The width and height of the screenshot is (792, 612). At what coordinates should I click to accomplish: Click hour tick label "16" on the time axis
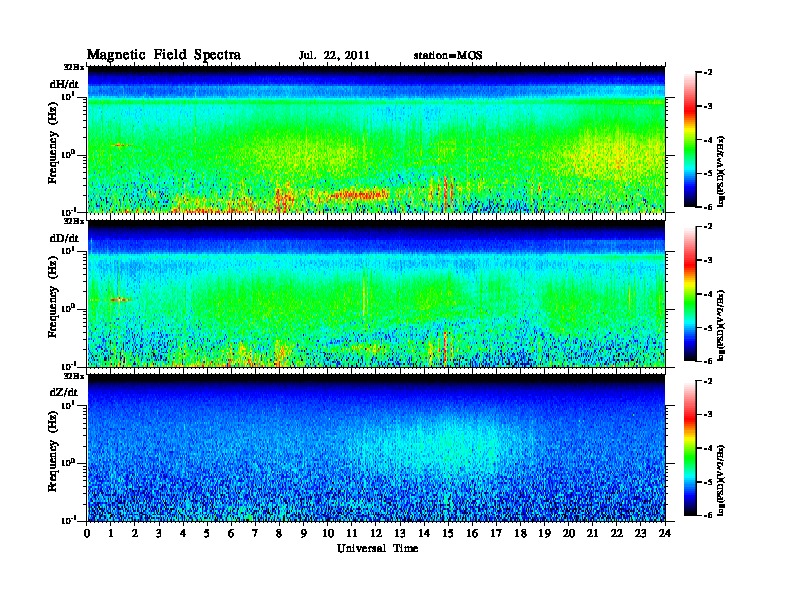472,533
